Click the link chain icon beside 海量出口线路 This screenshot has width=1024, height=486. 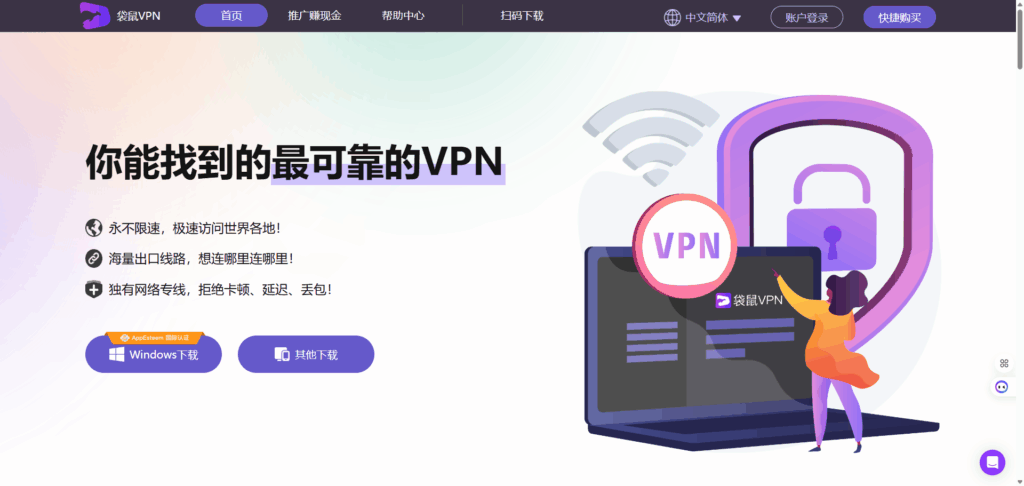tap(94, 258)
